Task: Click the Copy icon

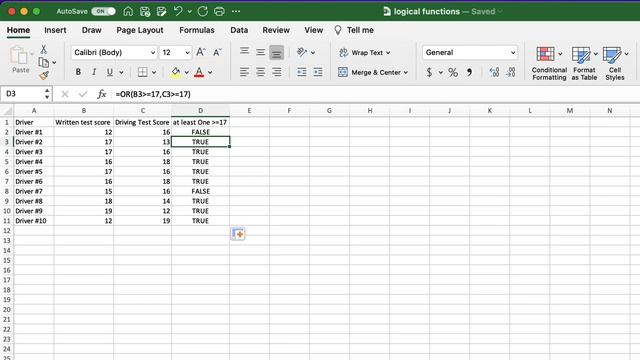Action: 44,62
